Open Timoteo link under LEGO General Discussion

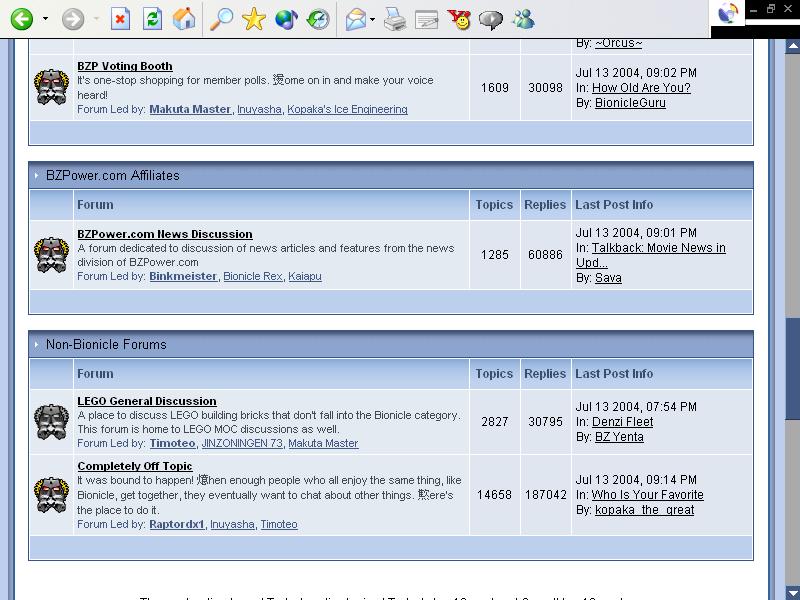pos(172,443)
